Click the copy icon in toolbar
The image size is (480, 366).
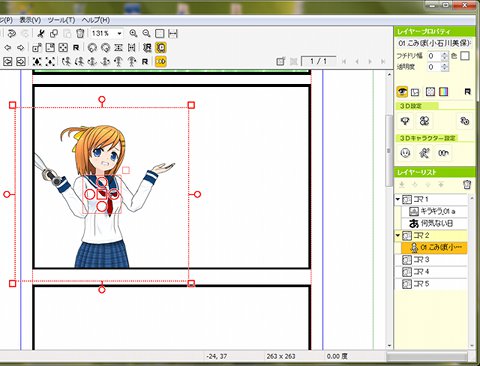coord(54,34)
